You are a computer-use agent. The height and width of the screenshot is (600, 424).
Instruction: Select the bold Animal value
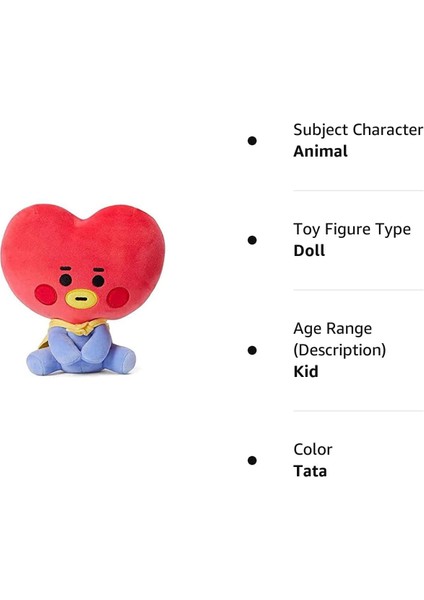[320, 151]
